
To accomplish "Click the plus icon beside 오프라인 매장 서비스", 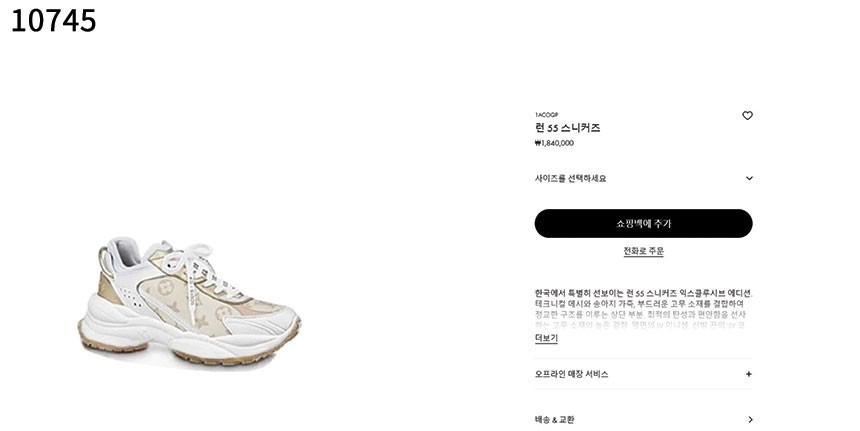I will point(749,374).
